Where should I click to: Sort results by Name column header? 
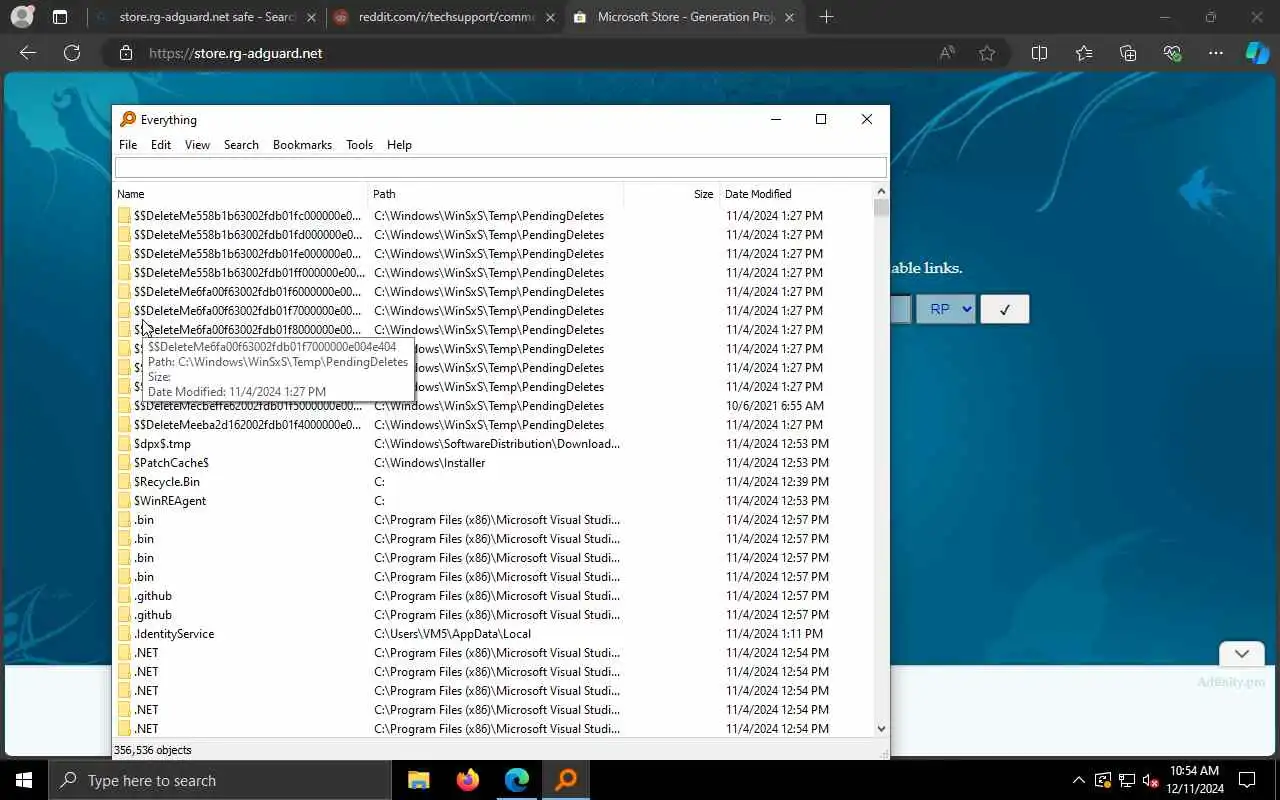[240, 194]
